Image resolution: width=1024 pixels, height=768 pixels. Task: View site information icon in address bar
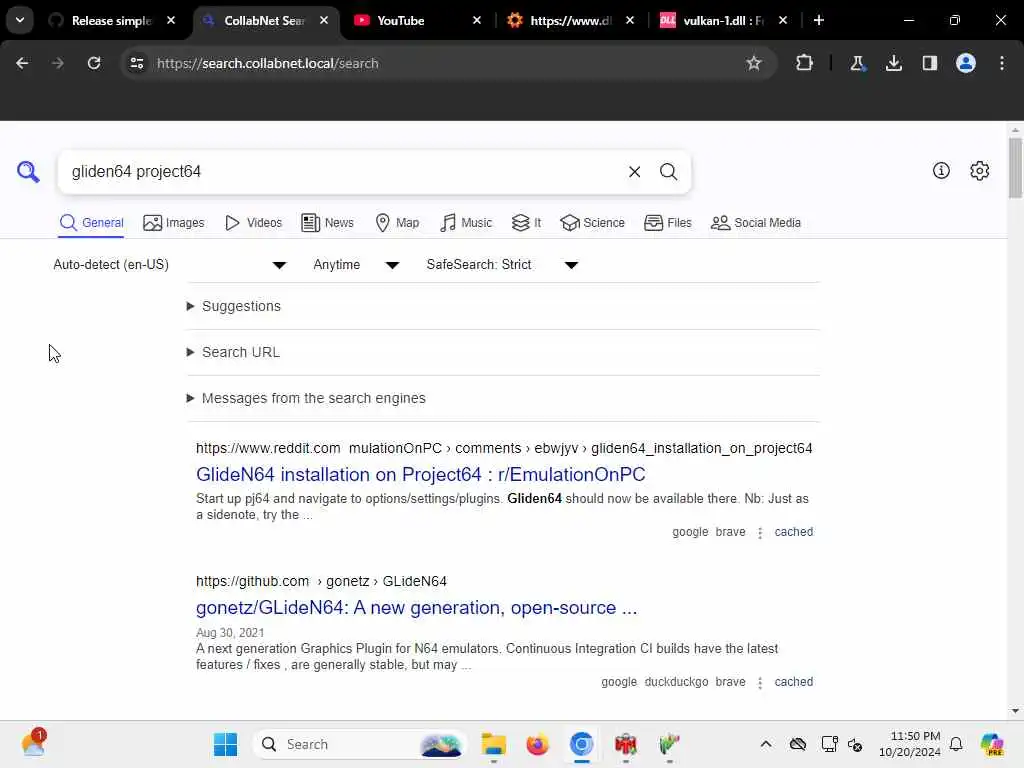pyautogui.click(x=136, y=63)
